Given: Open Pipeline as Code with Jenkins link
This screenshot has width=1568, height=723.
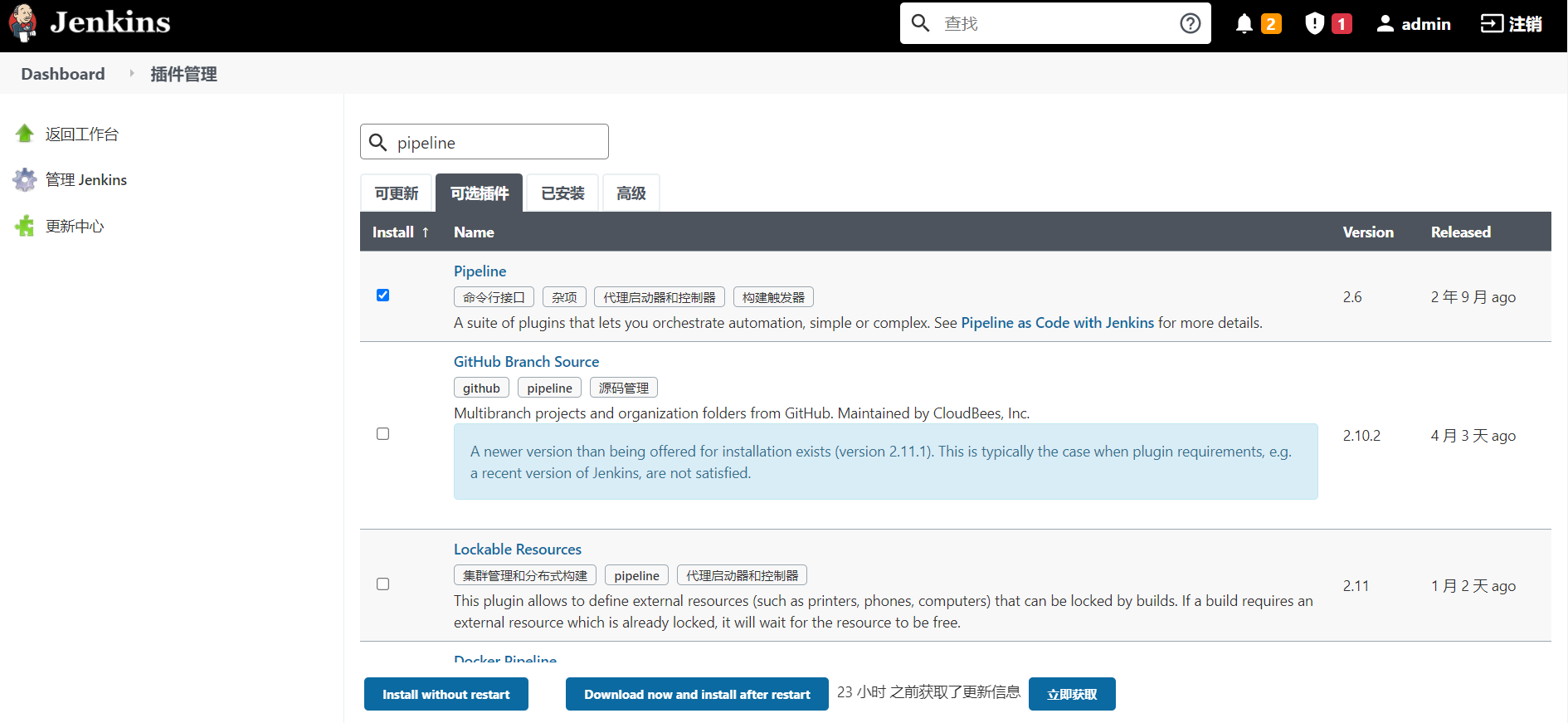Looking at the screenshot, I should [x=1057, y=322].
